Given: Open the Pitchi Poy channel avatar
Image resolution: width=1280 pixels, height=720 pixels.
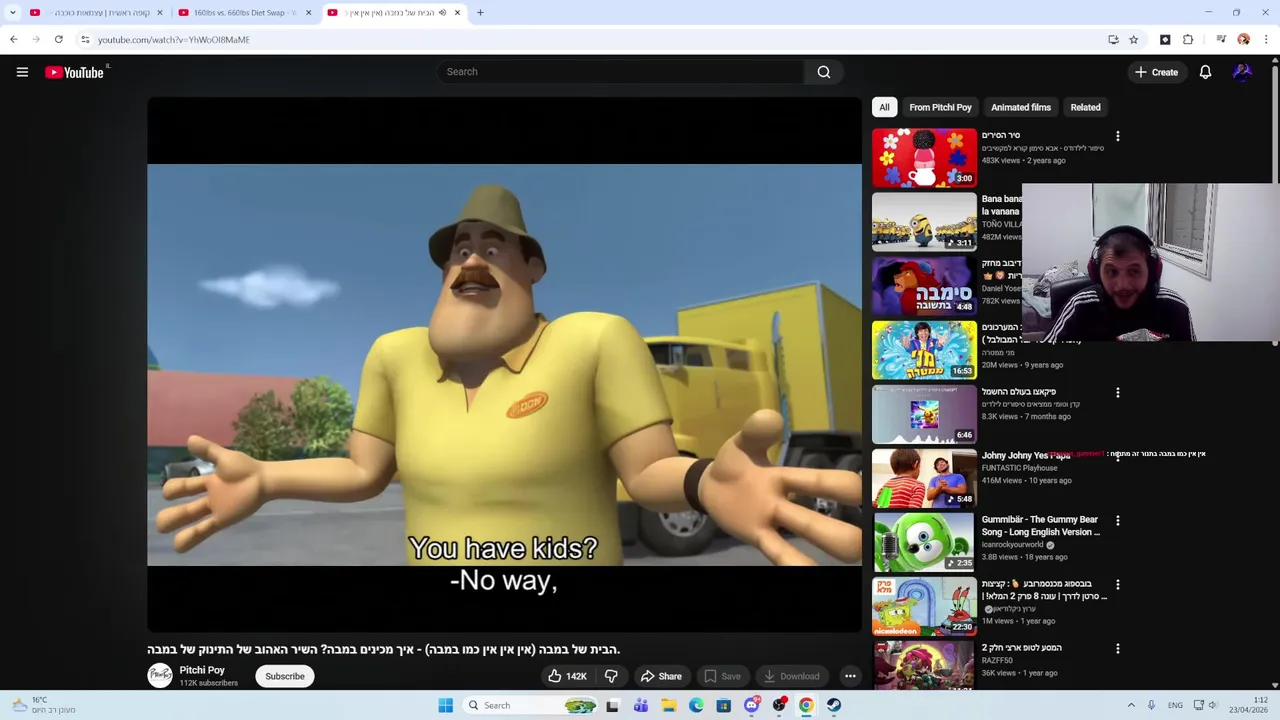Looking at the screenshot, I should 160,676.
